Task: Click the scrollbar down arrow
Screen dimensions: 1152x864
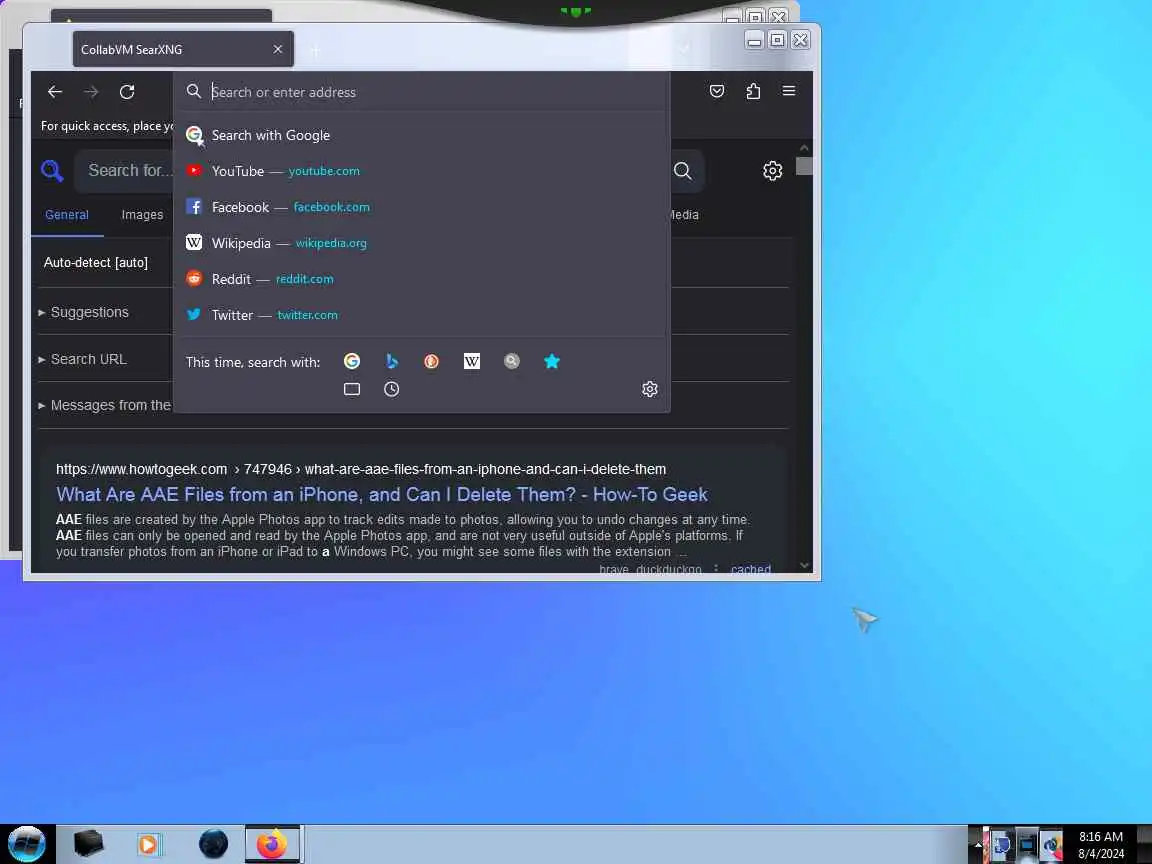Action: tap(804, 565)
